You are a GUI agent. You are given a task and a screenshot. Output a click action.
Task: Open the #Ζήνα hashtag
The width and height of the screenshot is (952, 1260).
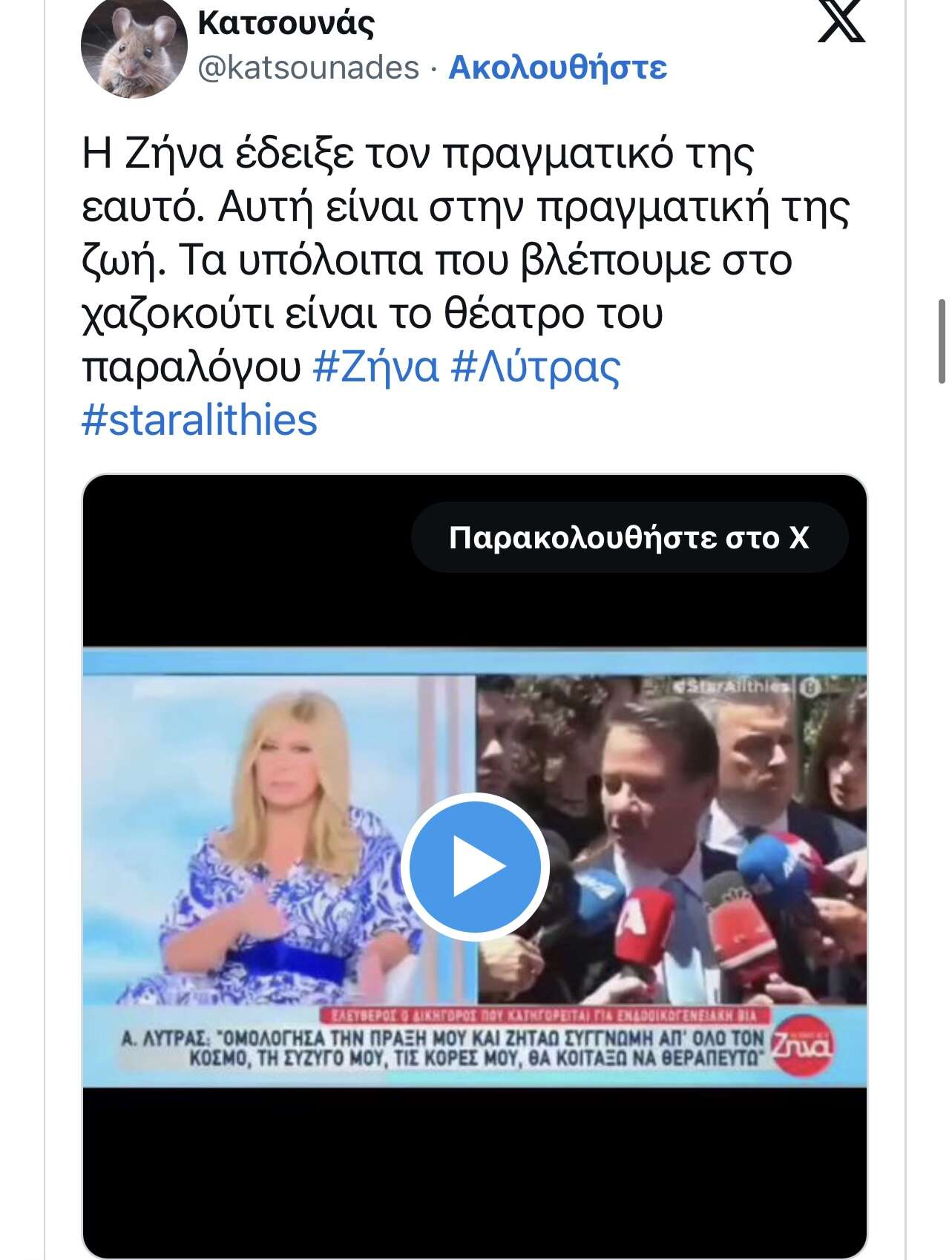tap(376, 367)
